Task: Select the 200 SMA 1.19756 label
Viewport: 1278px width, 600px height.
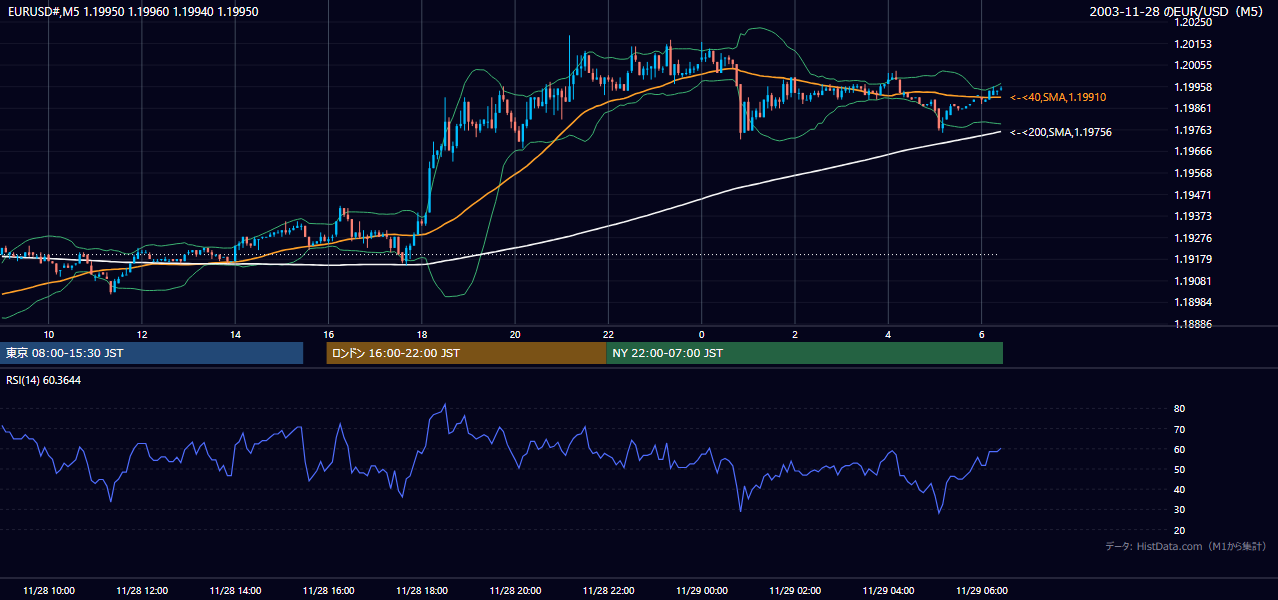Action: coord(1061,132)
